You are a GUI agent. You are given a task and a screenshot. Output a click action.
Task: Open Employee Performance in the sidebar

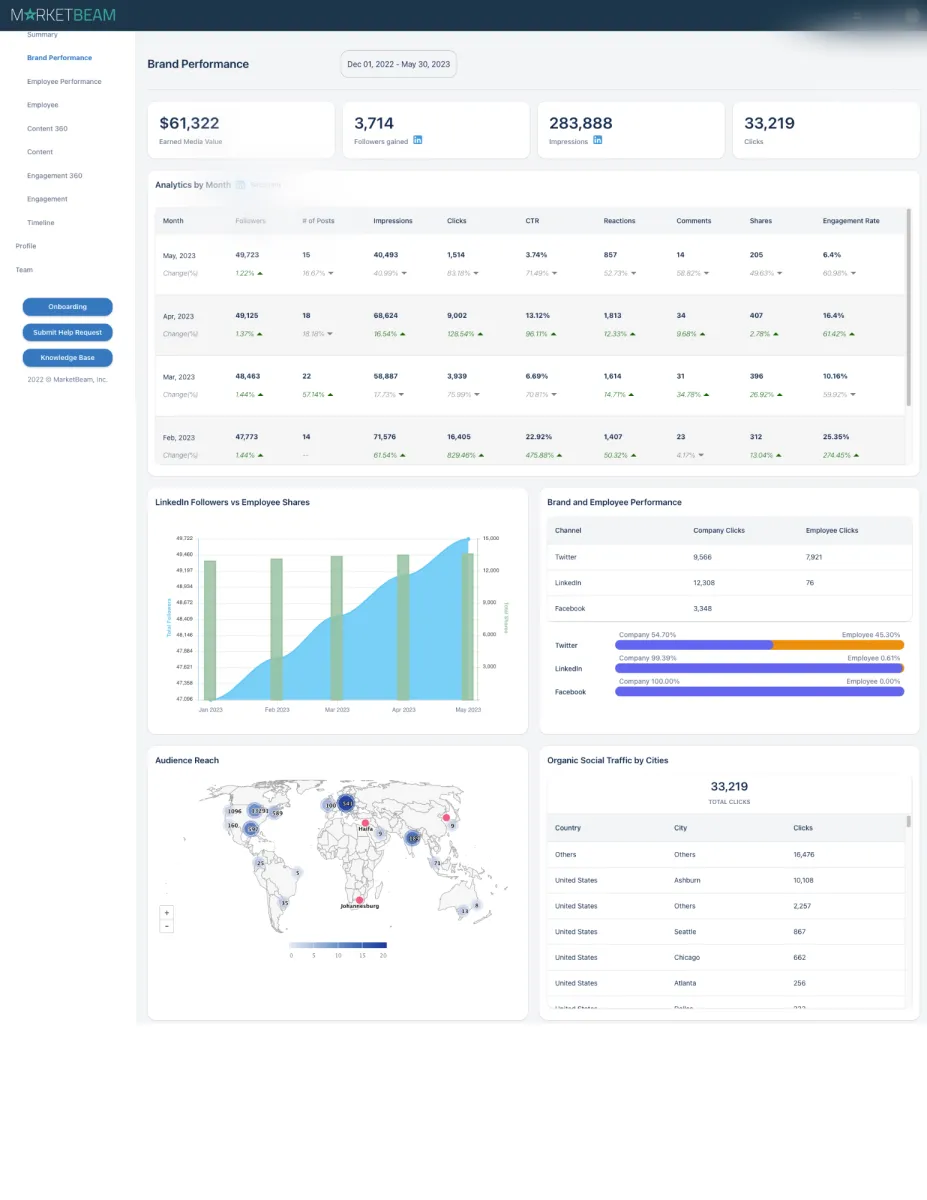[64, 82]
